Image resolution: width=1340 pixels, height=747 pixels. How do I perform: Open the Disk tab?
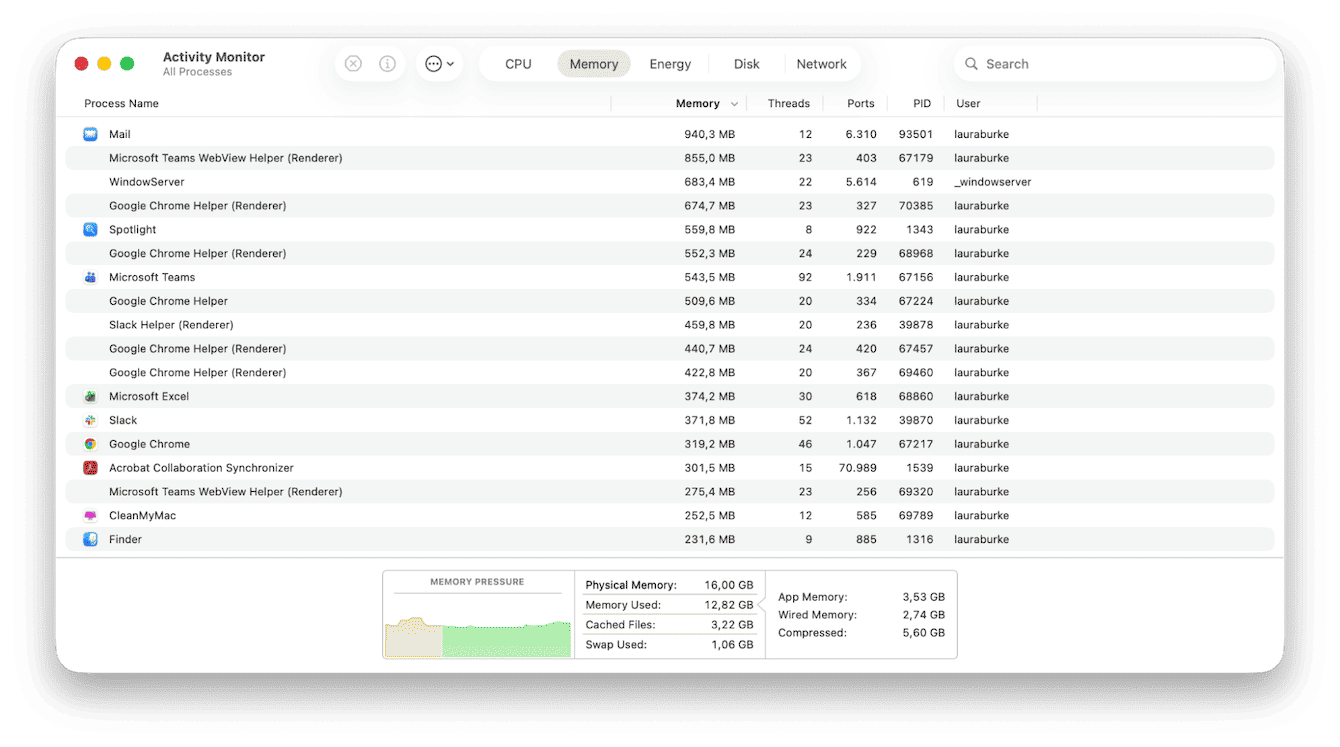point(746,63)
